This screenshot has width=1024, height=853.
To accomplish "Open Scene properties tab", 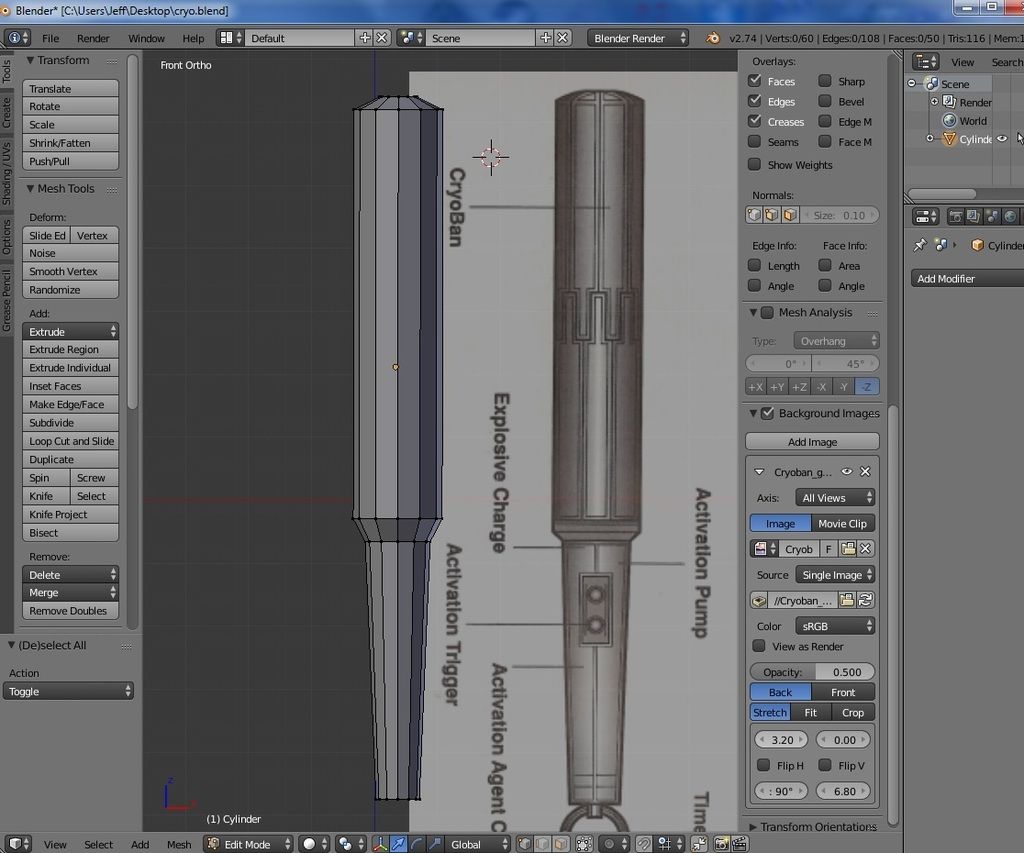I will 992,216.
